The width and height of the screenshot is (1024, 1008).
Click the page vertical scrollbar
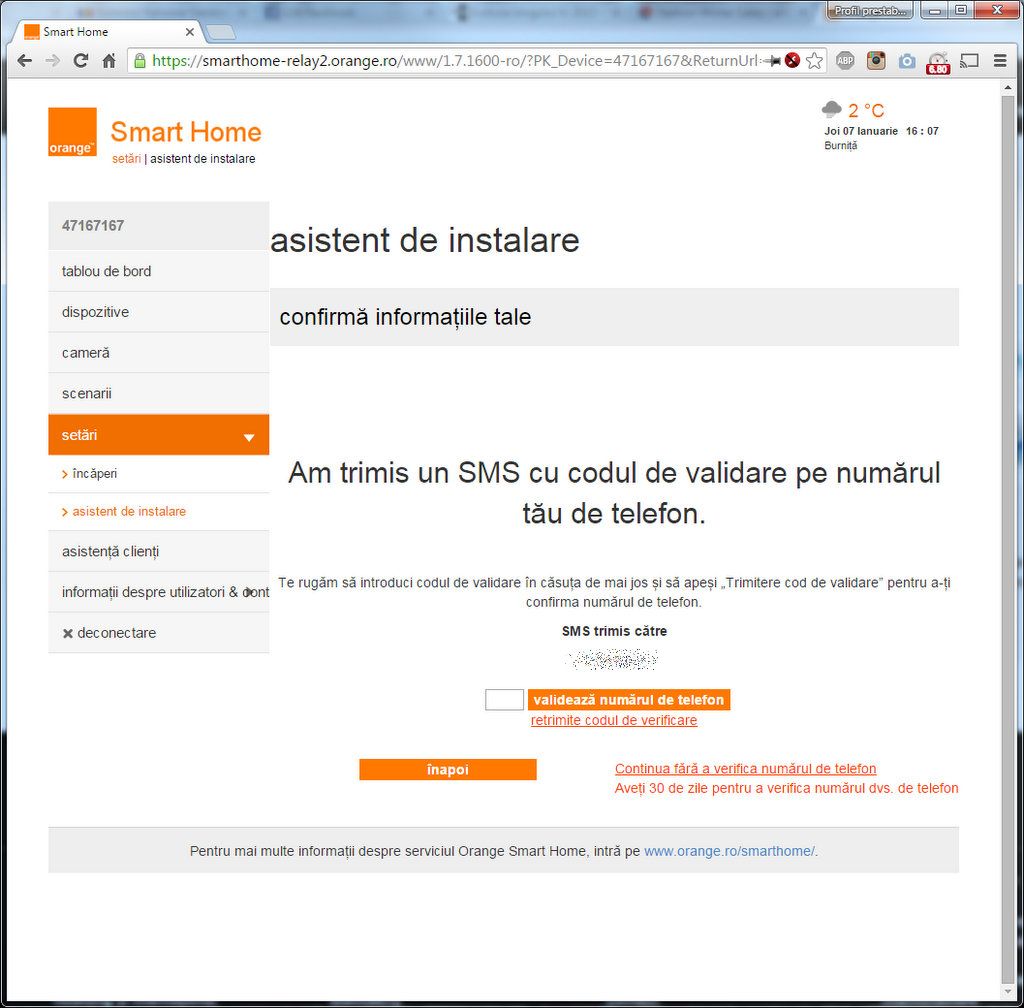coord(1008,538)
